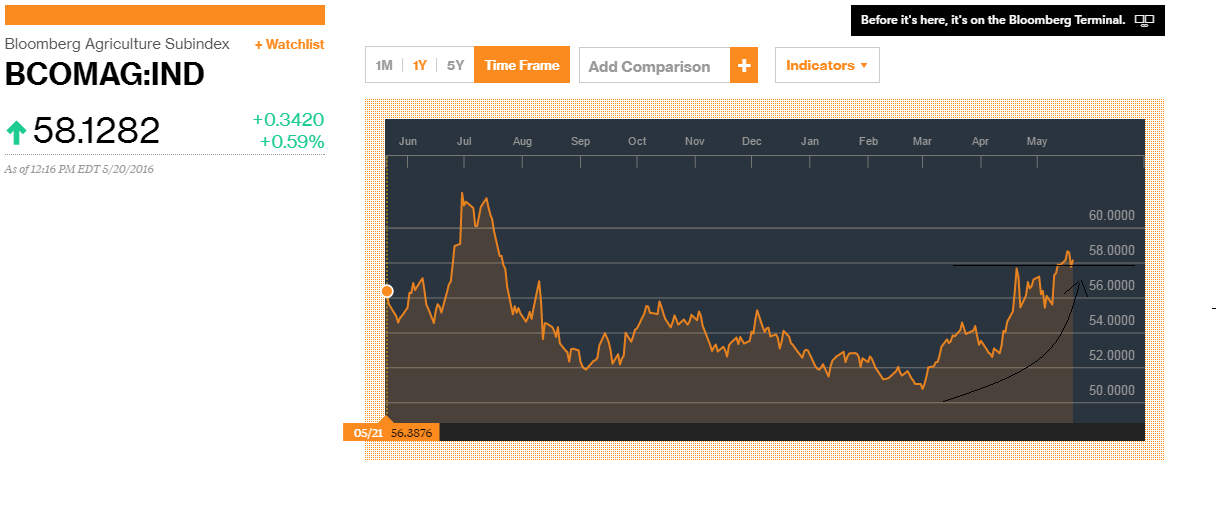Click the Feb label on chart axis

(868, 141)
